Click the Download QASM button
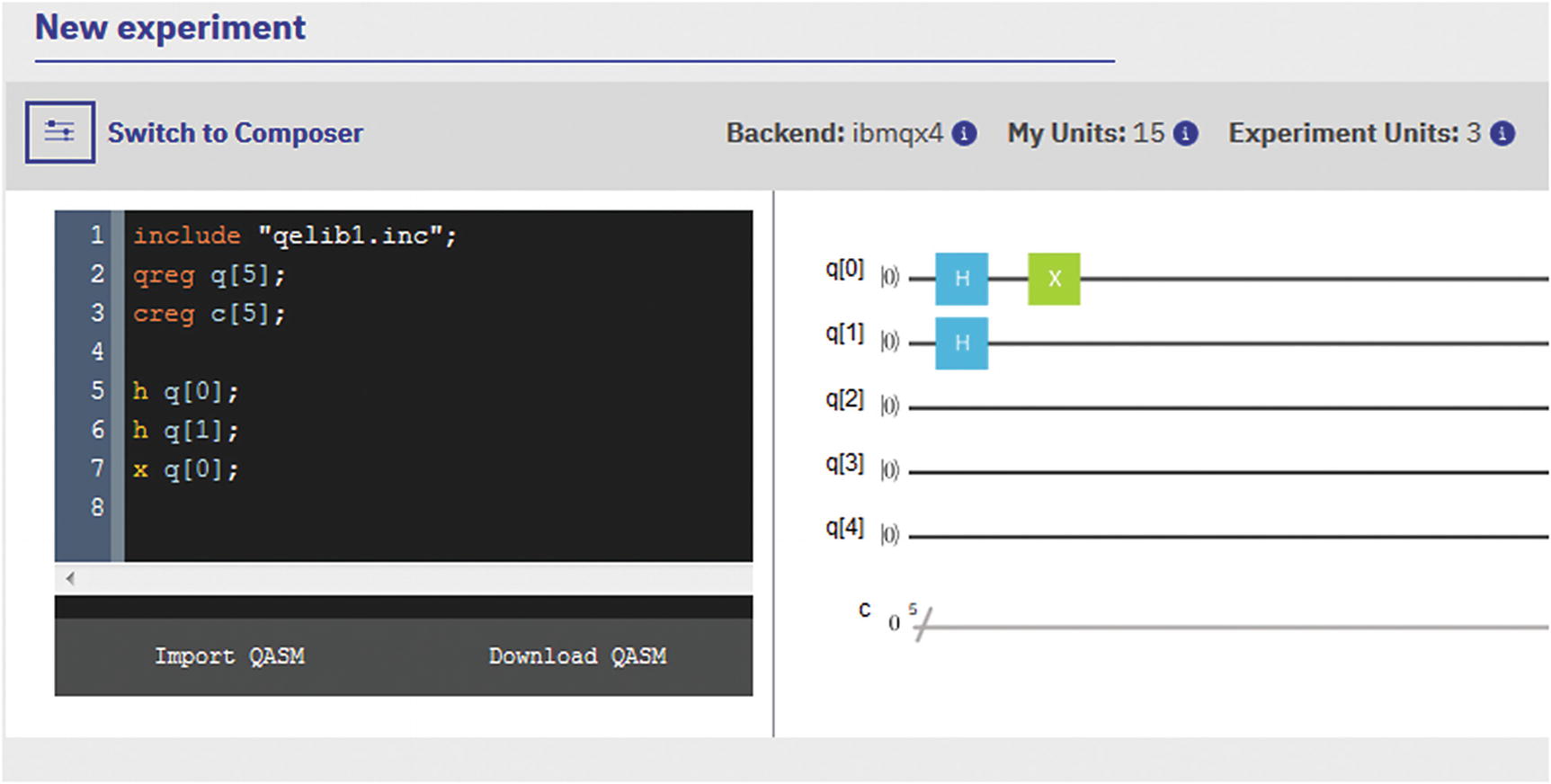Screen dimensions: 1551x784 [577, 655]
